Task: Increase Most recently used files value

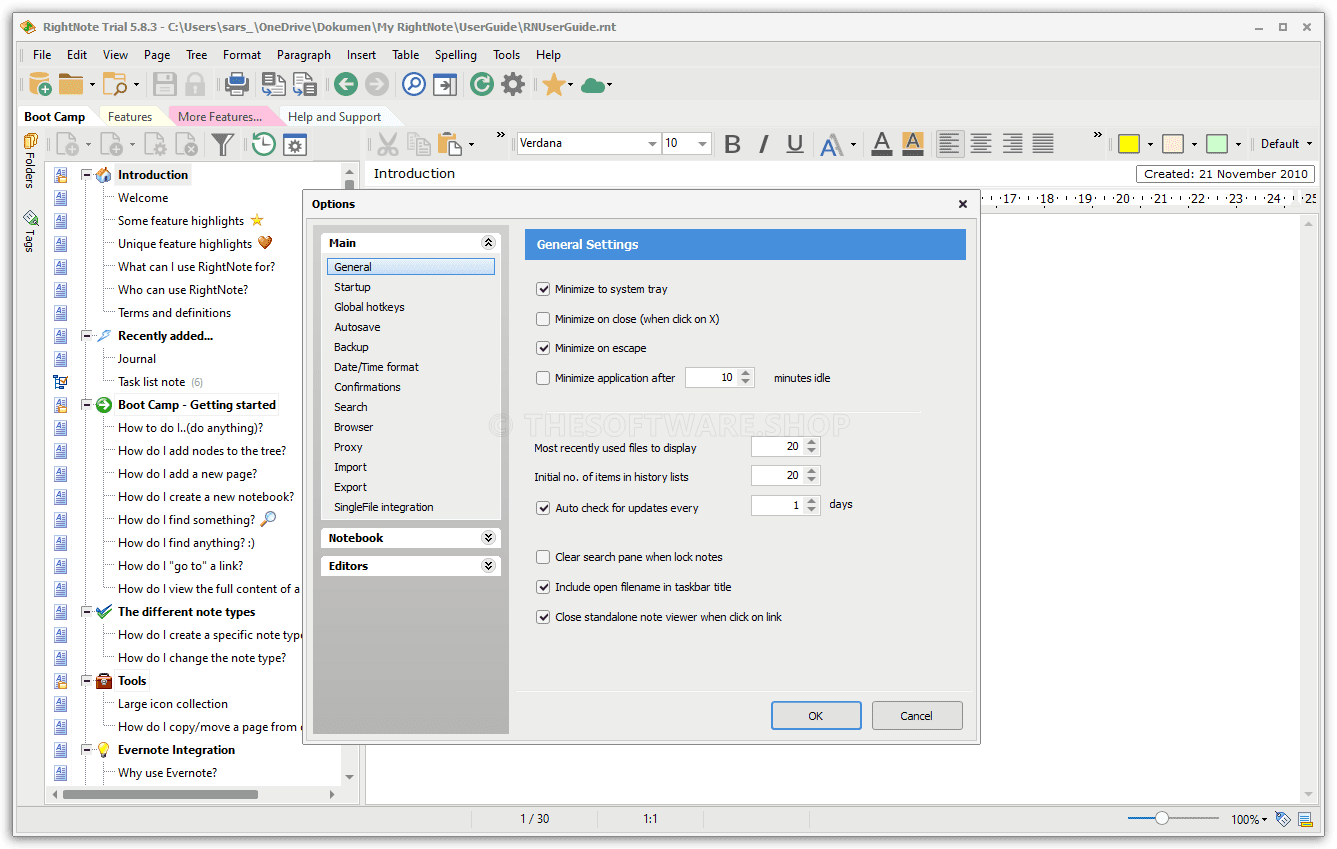Action: pos(811,443)
